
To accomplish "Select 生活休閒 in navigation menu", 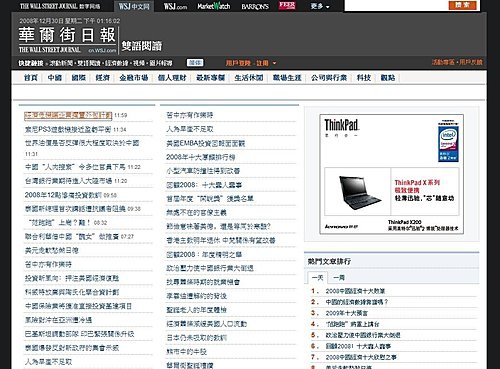I will coord(249,78).
